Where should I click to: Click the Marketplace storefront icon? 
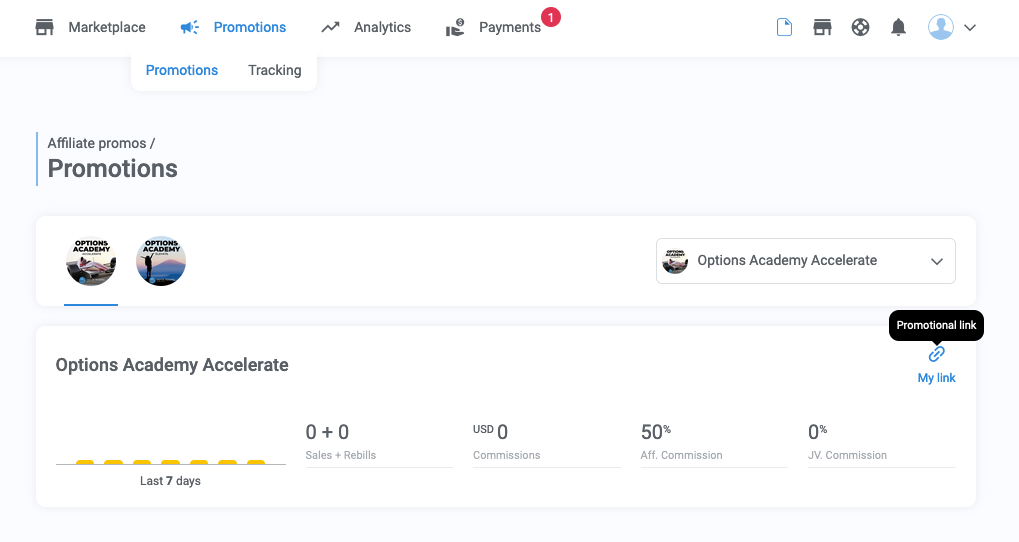pos(45,27)
